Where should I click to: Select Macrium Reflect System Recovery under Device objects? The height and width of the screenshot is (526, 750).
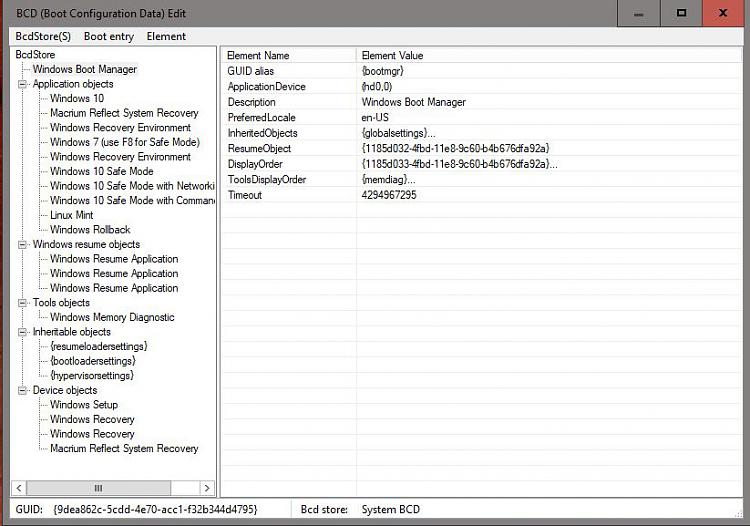click(124, 449)
